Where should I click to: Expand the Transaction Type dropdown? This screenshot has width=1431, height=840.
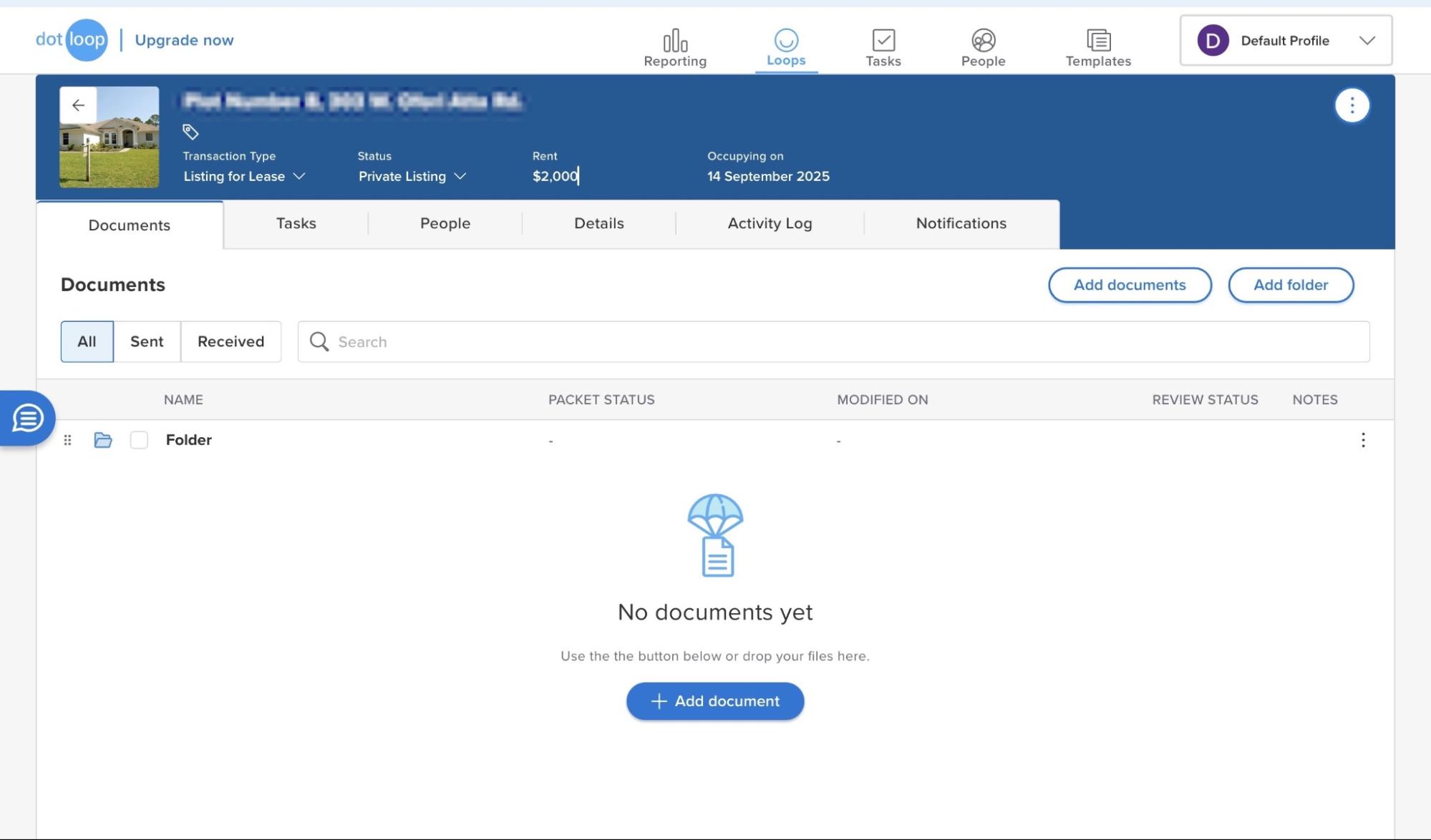point(244,176)
